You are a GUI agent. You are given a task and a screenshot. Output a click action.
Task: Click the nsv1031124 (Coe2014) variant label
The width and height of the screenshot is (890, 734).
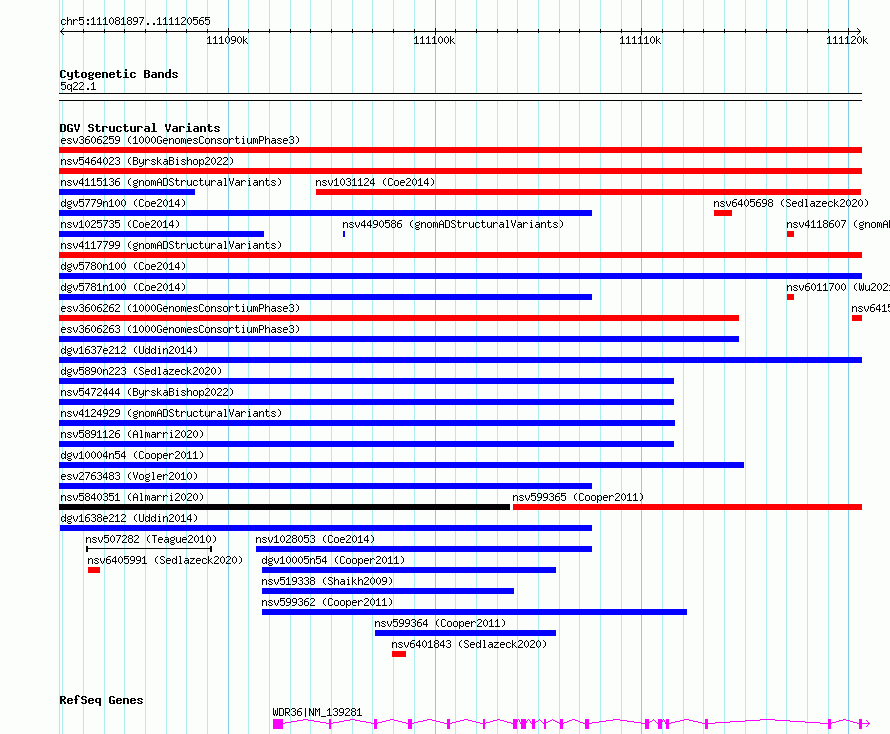[x=375, y=182]
